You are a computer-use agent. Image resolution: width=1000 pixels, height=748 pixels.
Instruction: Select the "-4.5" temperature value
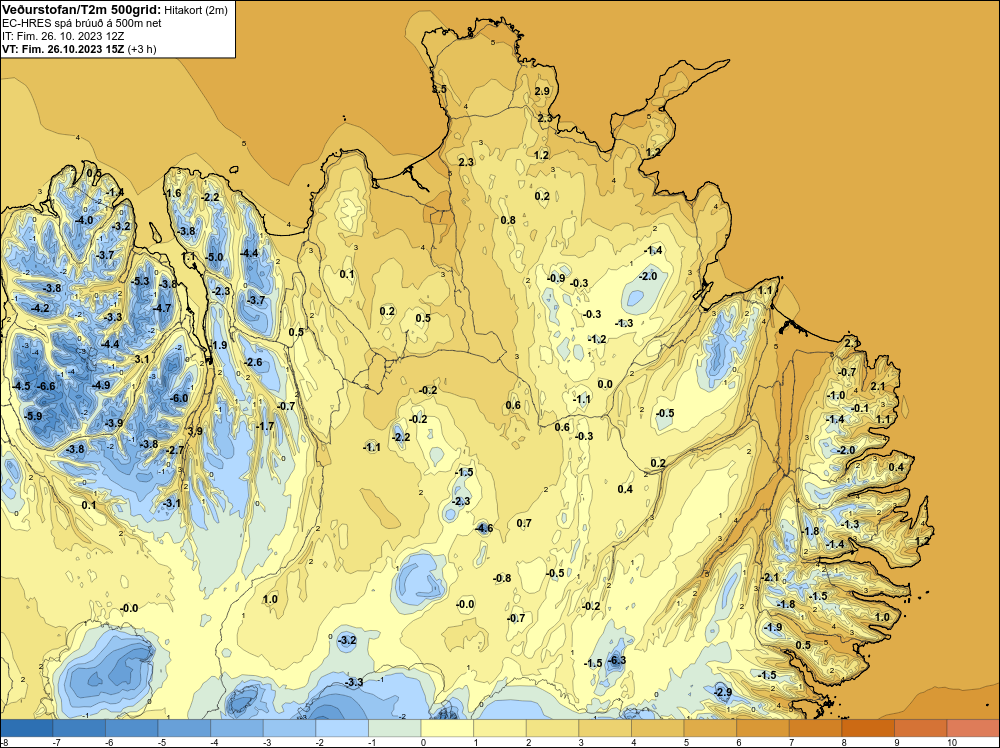21,386
